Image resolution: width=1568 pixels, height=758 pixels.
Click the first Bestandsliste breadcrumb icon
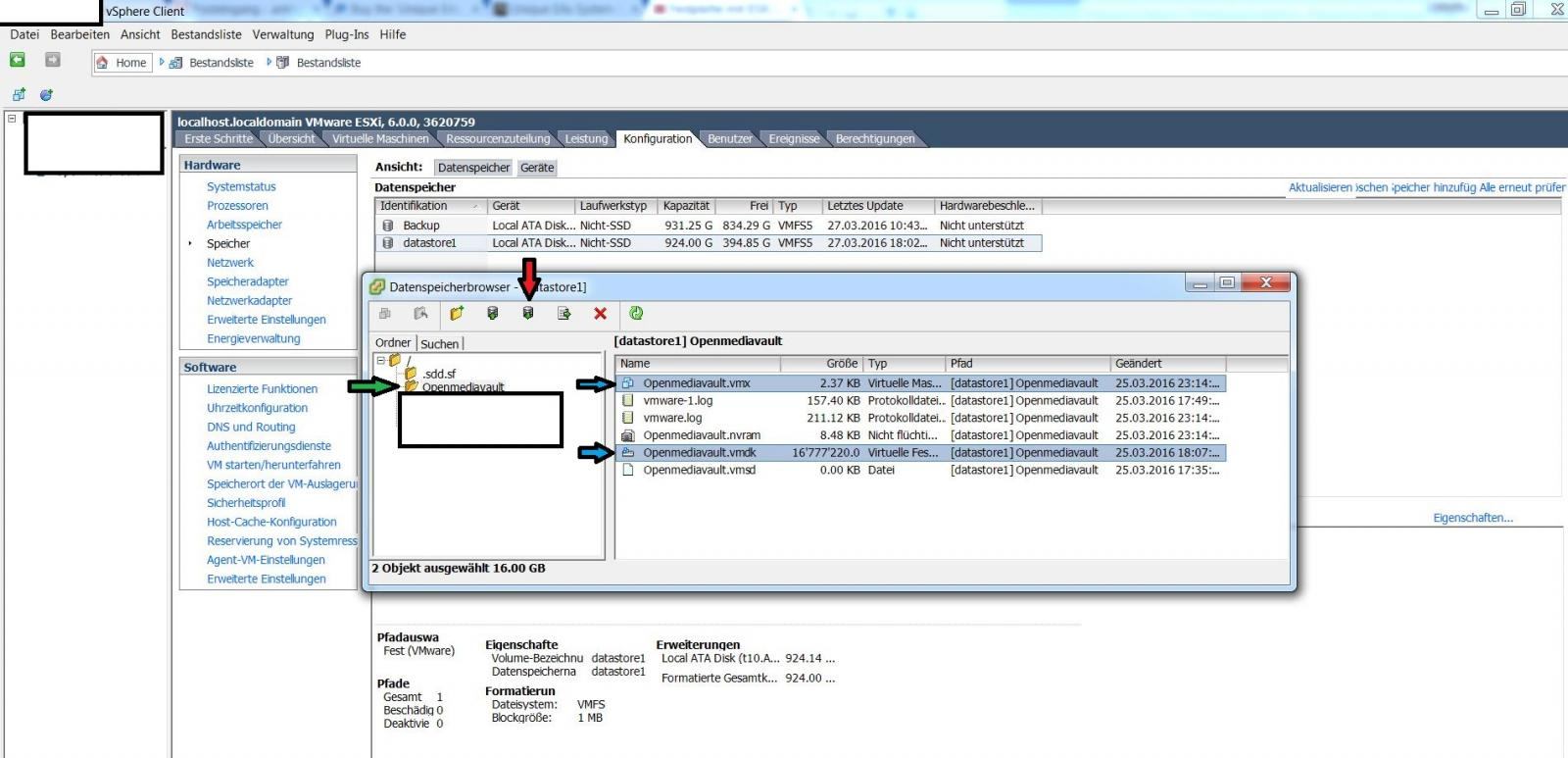176,63
